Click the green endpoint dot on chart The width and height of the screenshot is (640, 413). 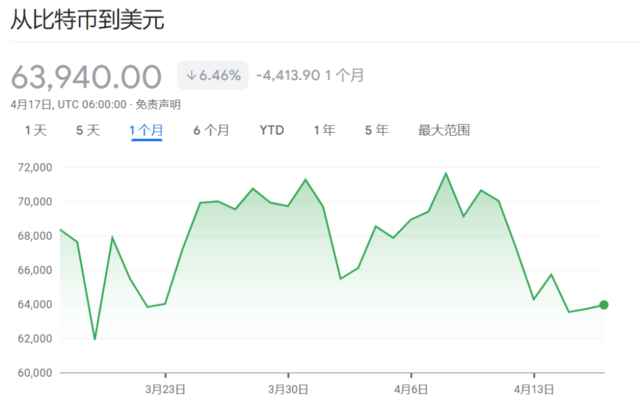click(604, 305)
